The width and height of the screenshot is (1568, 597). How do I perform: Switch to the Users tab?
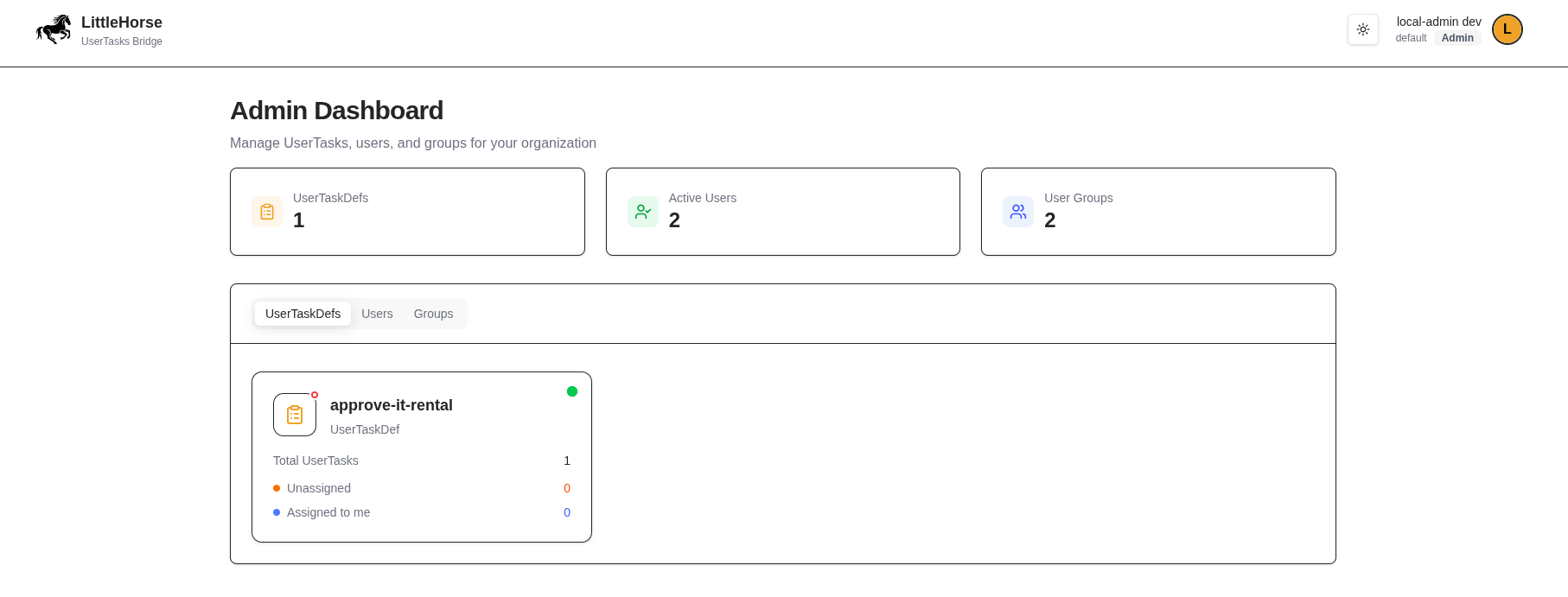point(377,314)
